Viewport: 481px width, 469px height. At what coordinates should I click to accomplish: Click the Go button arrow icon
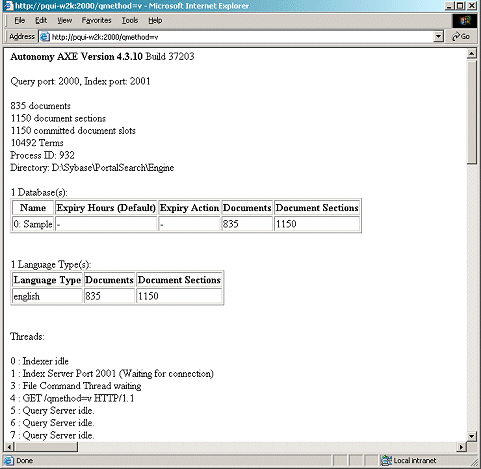coord(456,37)
